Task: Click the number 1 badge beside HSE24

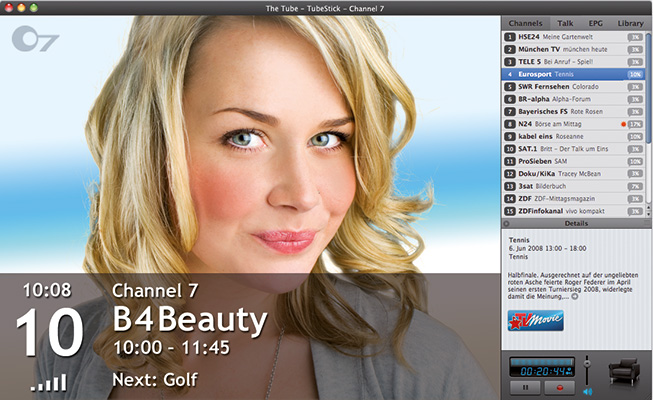Action: click(x=510, y=37)
